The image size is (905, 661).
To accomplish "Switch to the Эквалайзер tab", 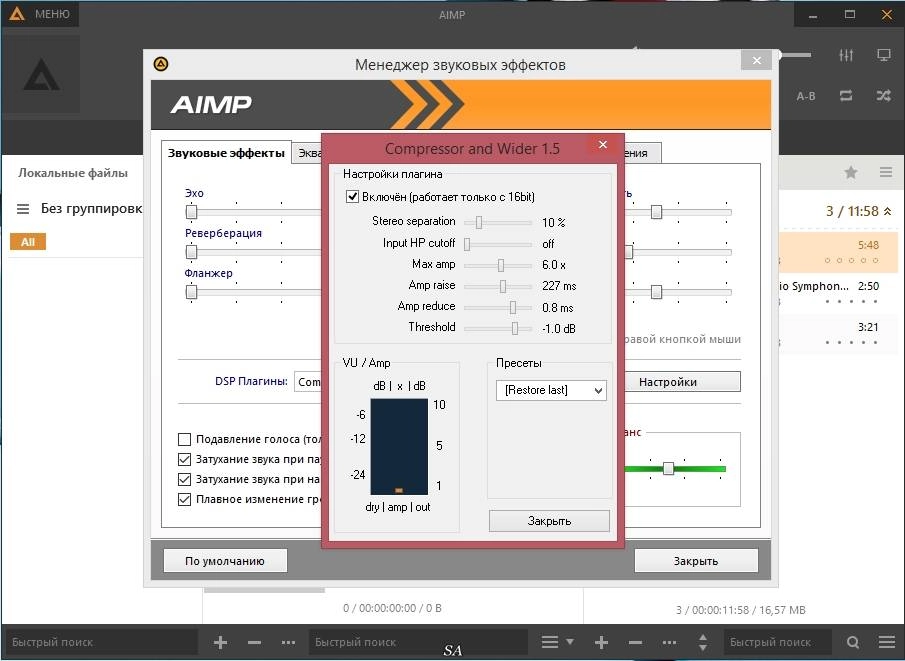I will tap(308, 153).
